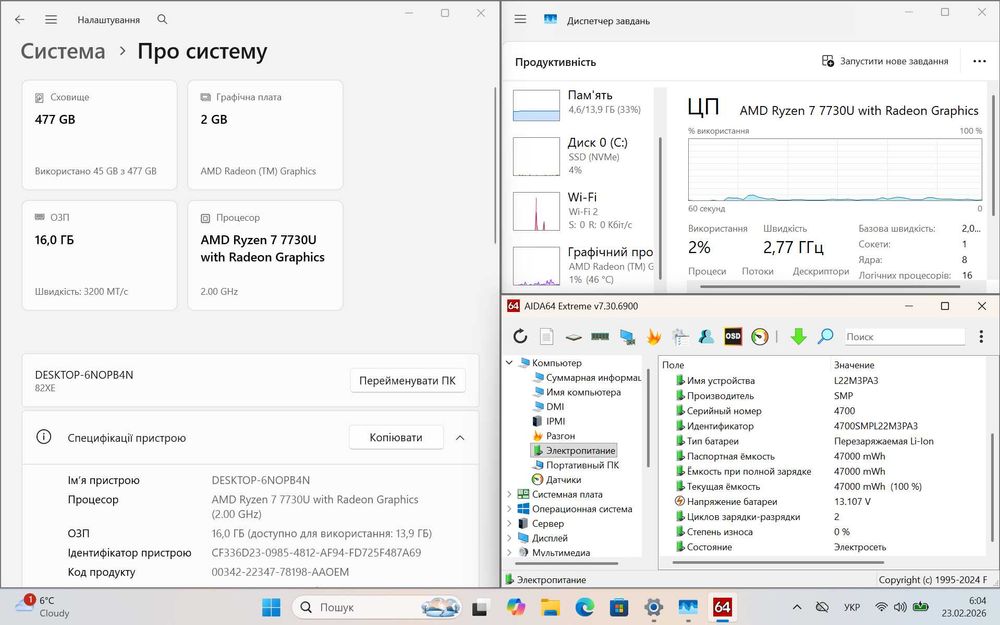Select Суммарная информация in the AIDA64 tree
The width and height of the screenshot is (1000, 625).
click(587, 378)
